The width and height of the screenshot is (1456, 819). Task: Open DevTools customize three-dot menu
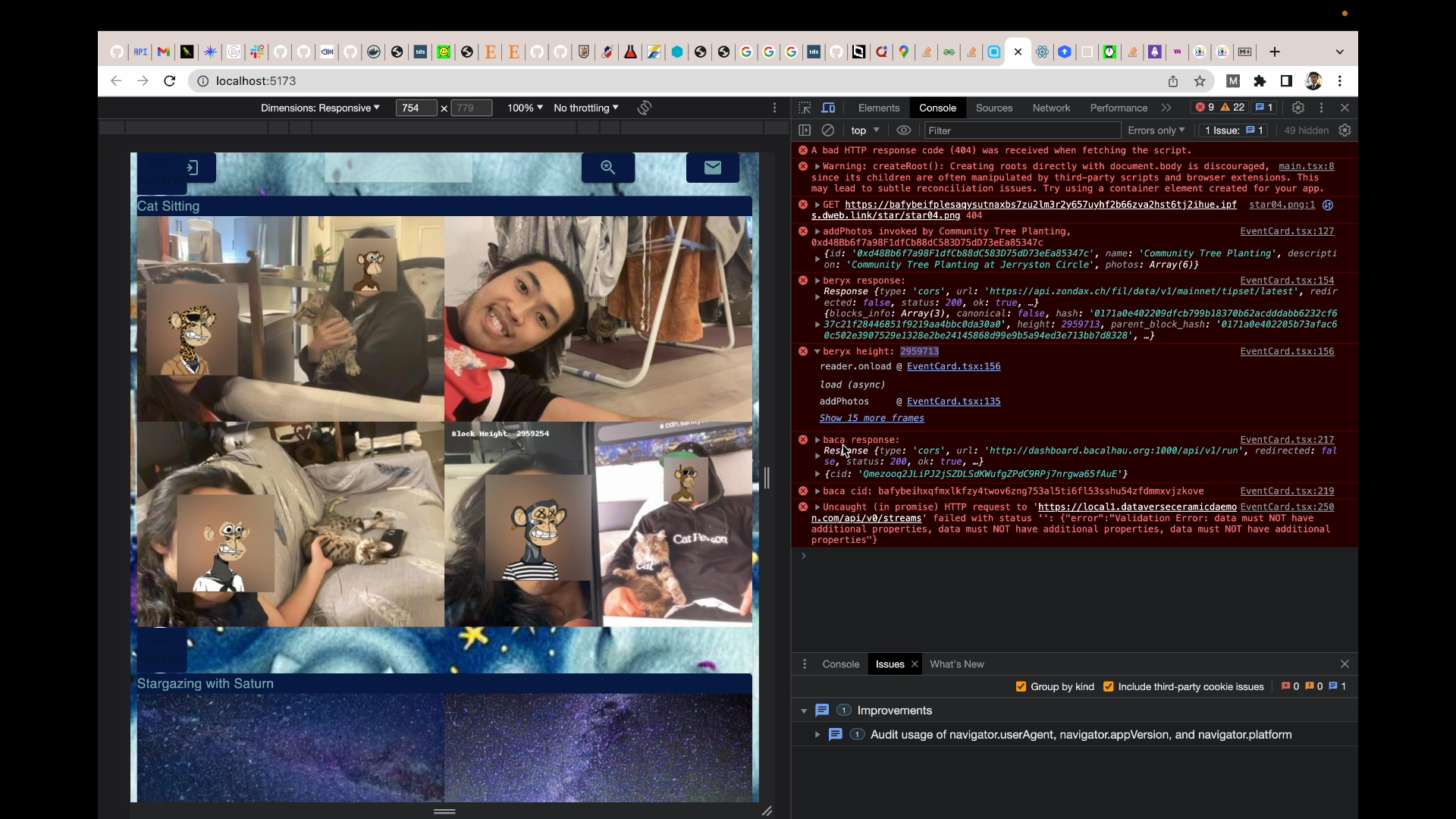coord(1321,108)
